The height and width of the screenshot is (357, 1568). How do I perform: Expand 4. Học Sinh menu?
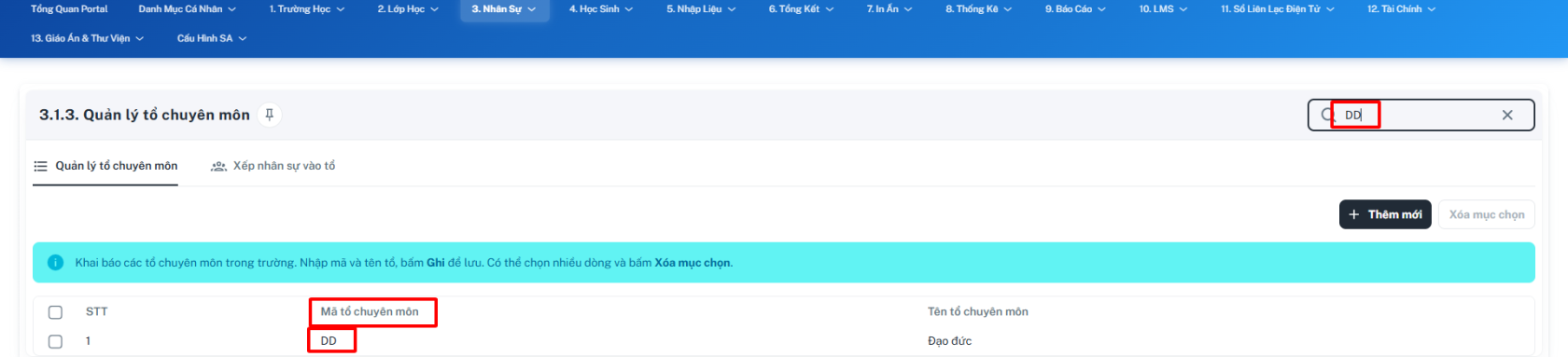[x=601, y=9]
